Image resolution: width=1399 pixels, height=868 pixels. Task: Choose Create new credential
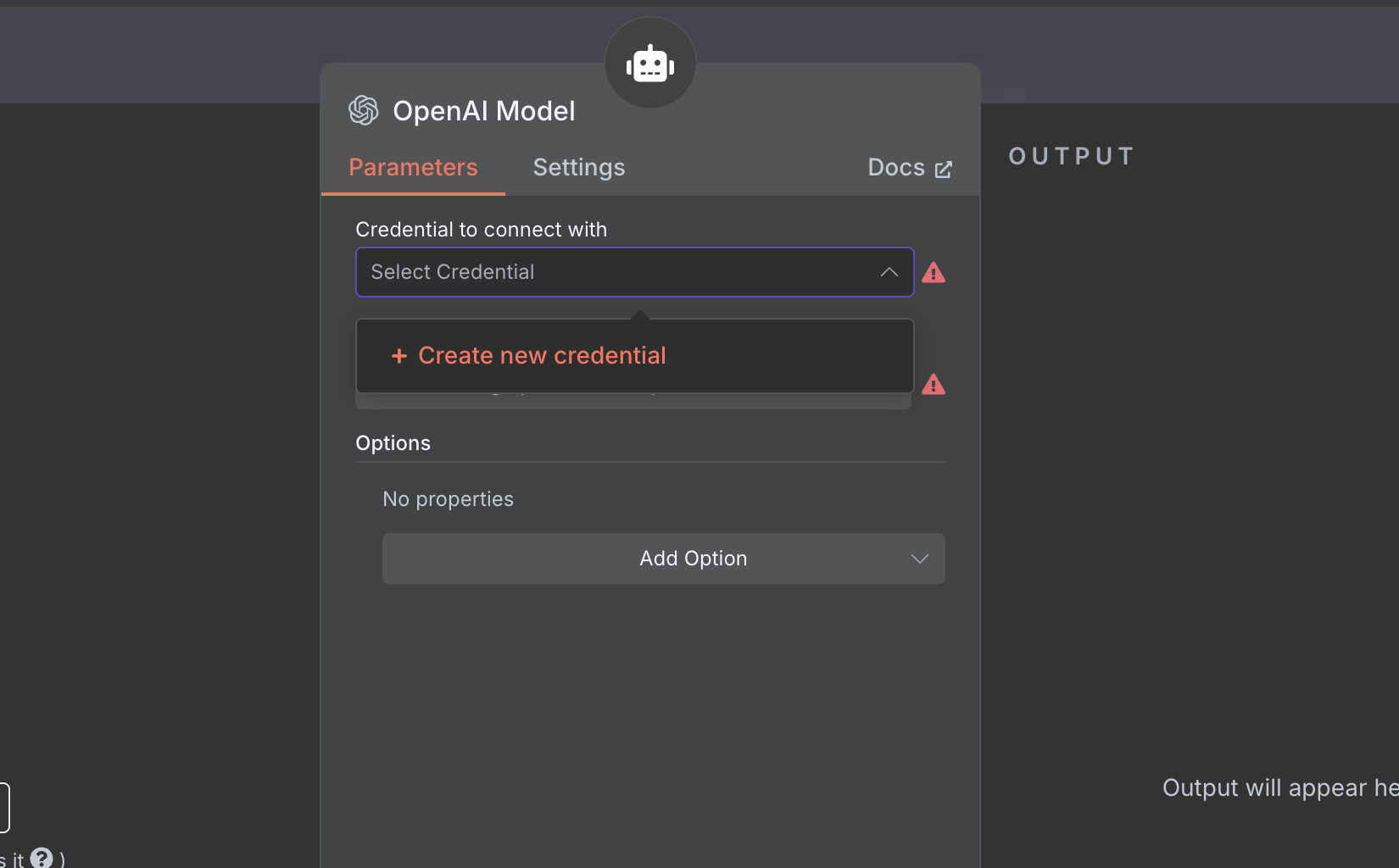[542, 356]
